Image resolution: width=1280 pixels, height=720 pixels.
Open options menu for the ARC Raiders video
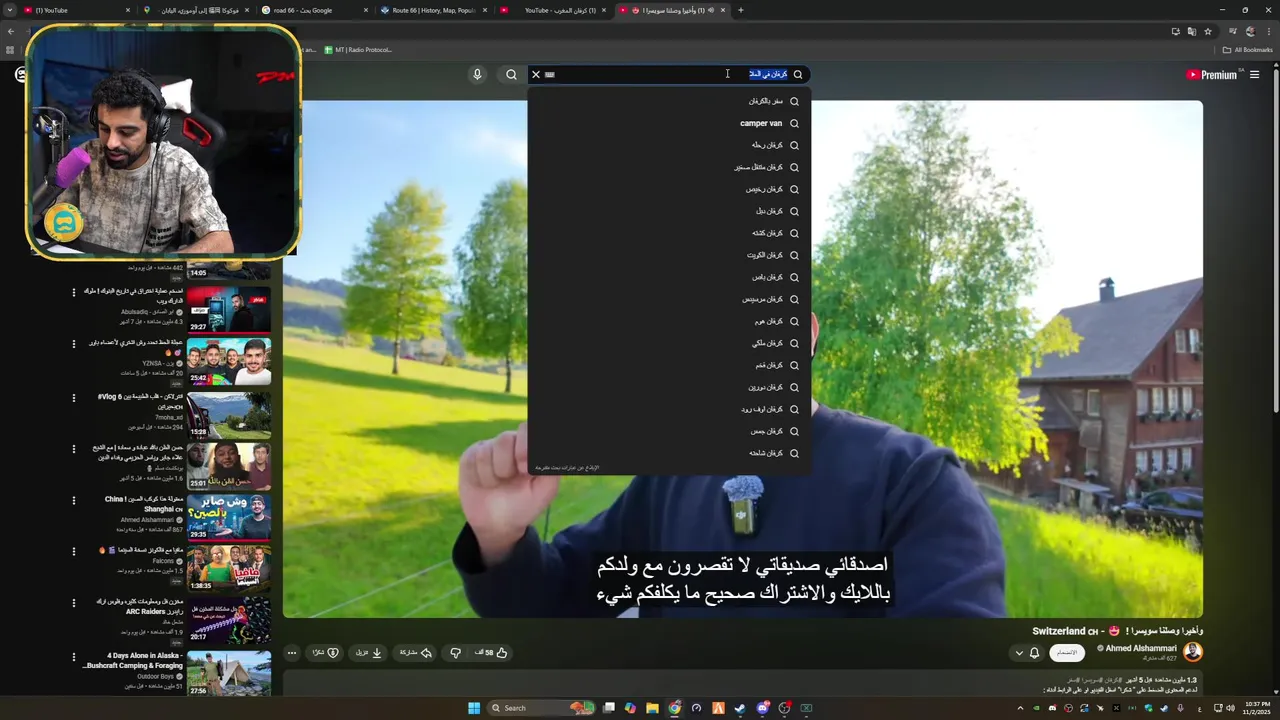[73, 603]
